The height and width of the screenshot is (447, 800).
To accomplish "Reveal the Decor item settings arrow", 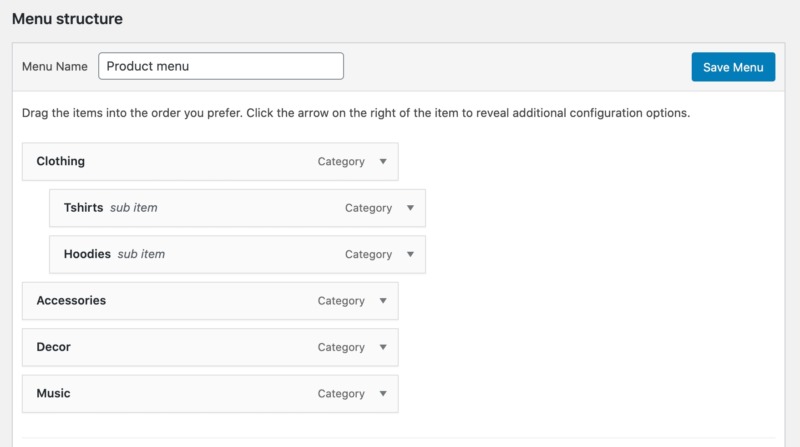I will 382,347.
